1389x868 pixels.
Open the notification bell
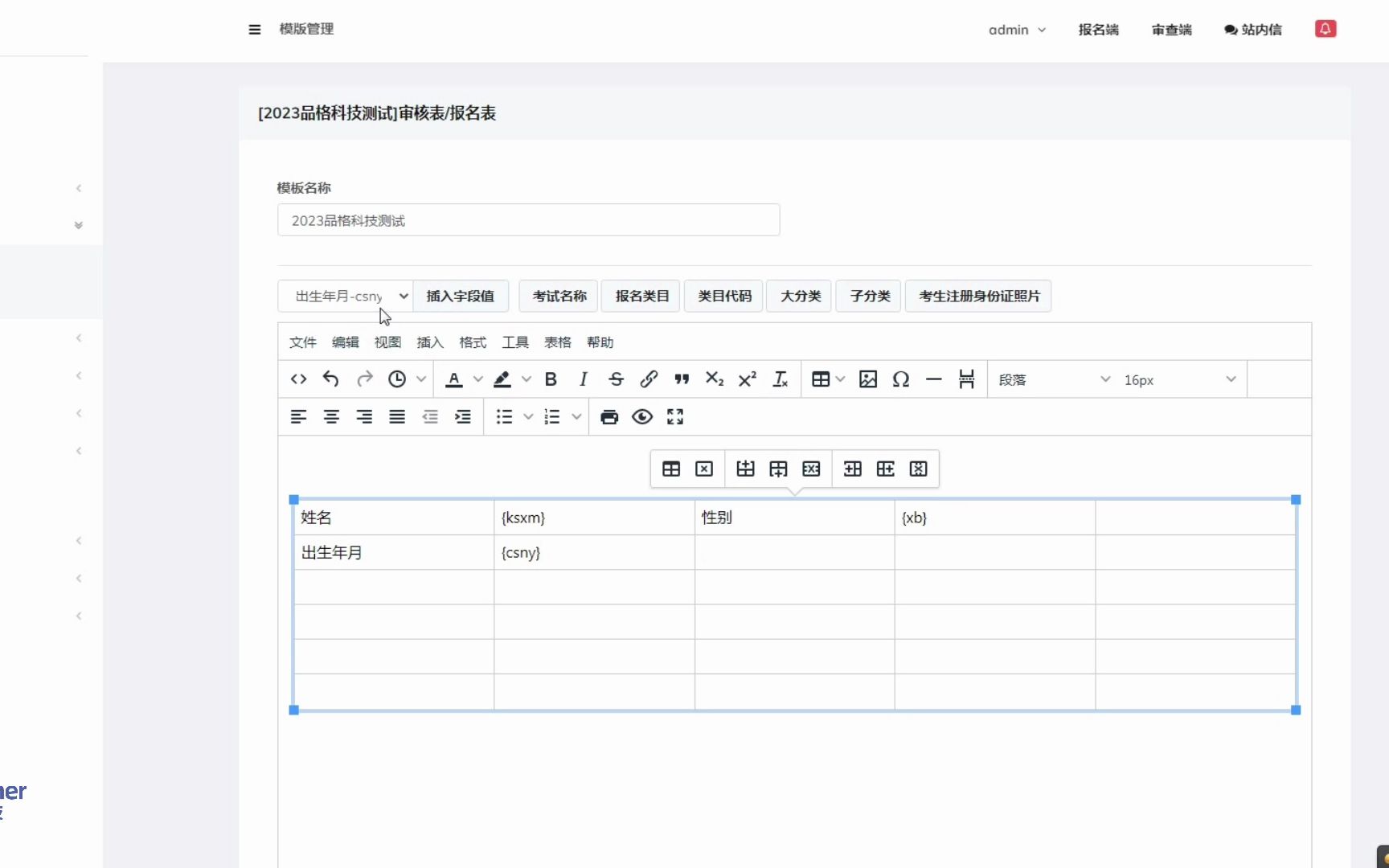(x=1325, y=29)
